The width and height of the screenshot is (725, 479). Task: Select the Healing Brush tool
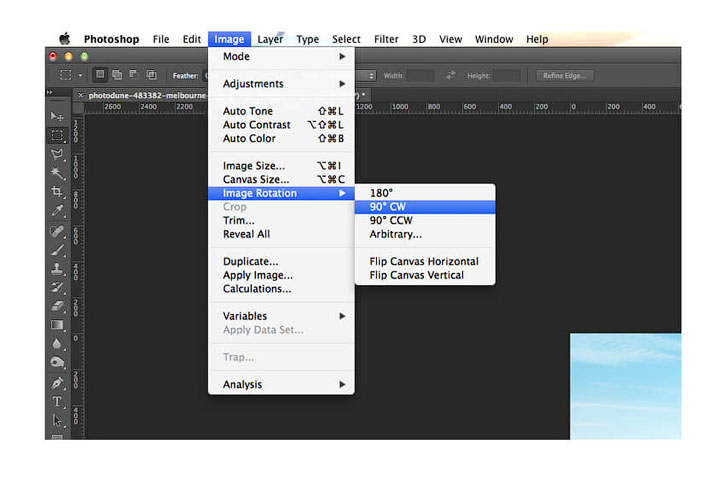[57, 231]
